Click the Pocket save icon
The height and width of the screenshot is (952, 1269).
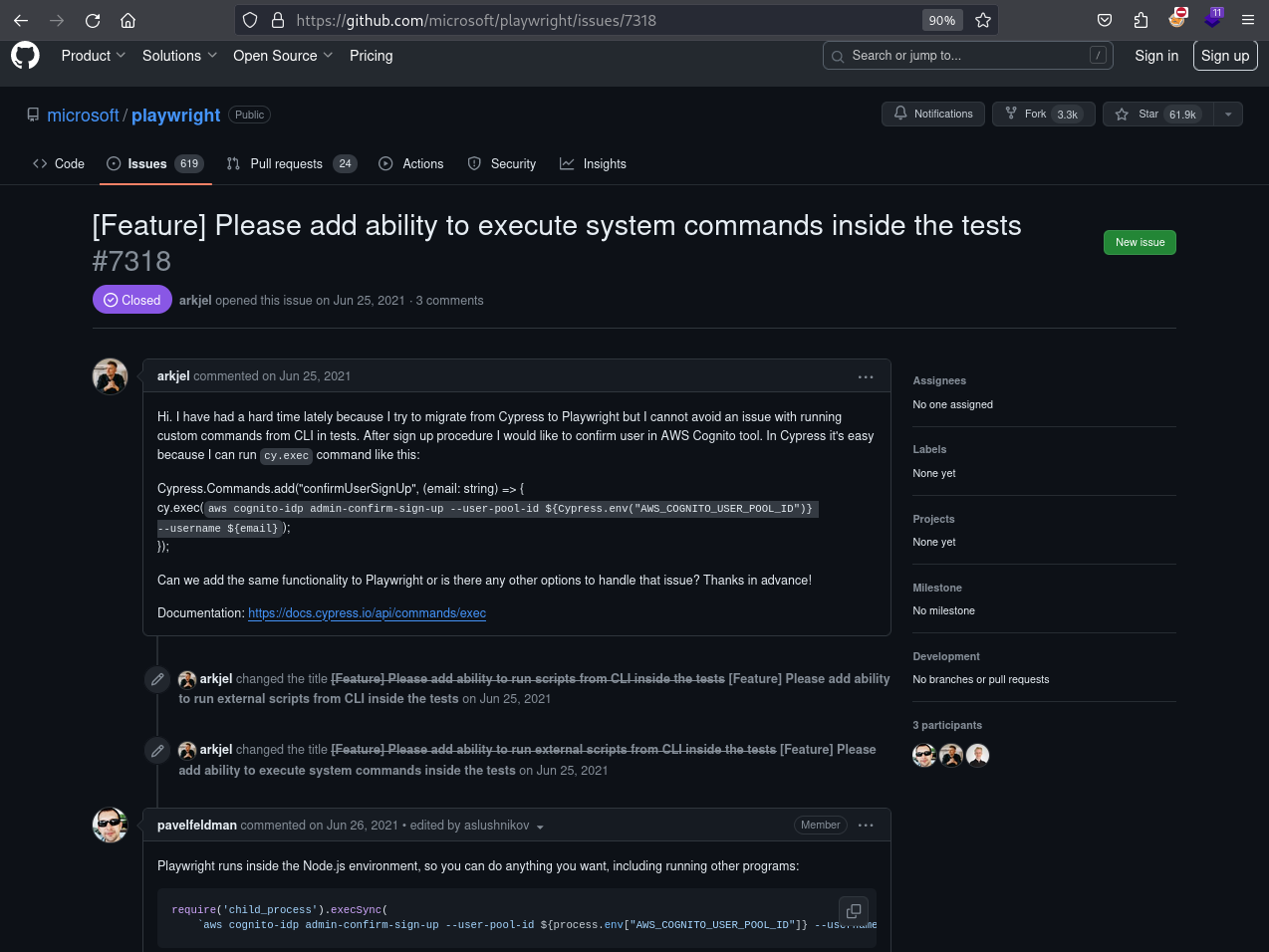(1105, 20)
